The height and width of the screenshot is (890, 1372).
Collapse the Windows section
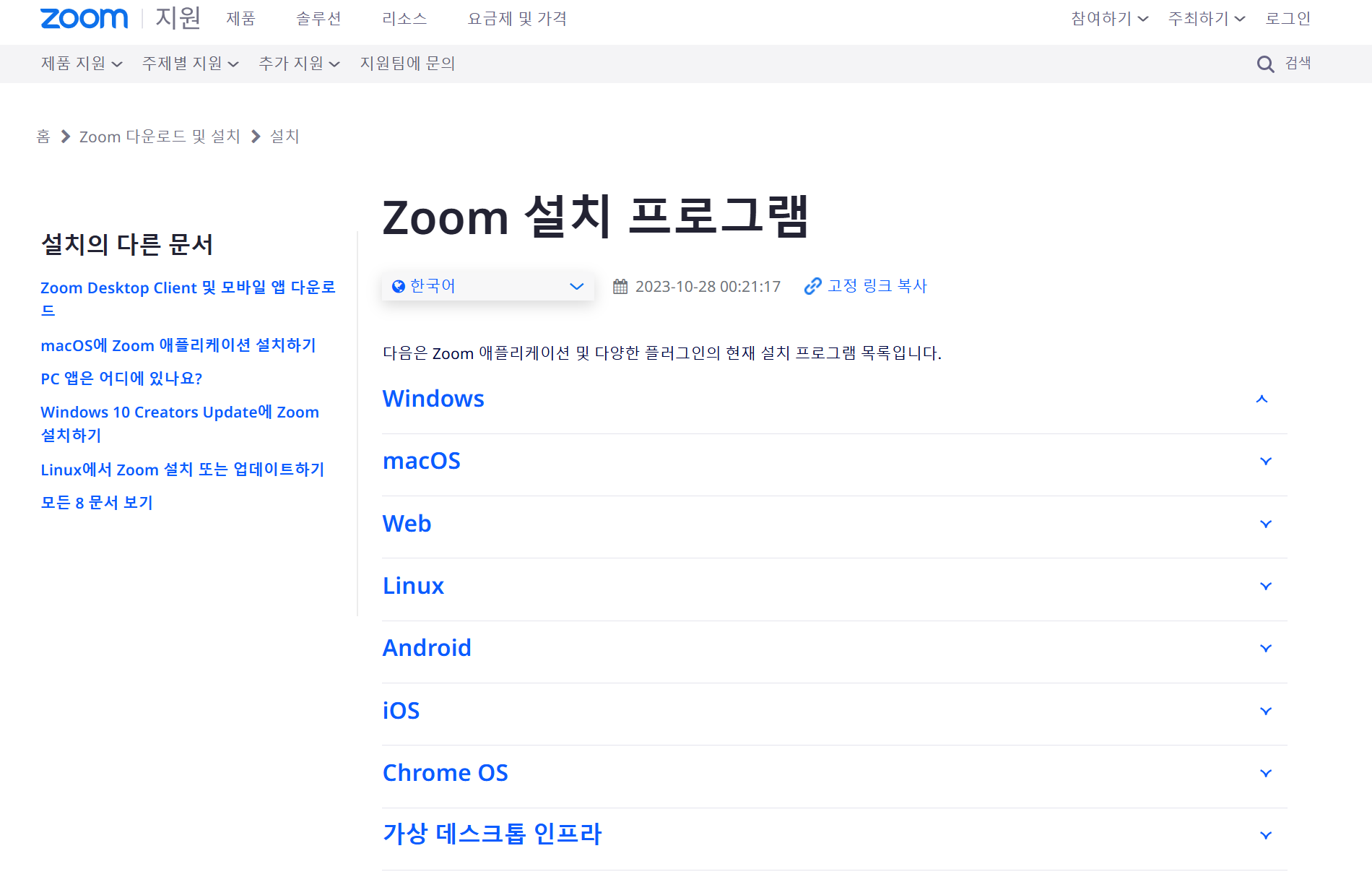[x=1262, y=399]
